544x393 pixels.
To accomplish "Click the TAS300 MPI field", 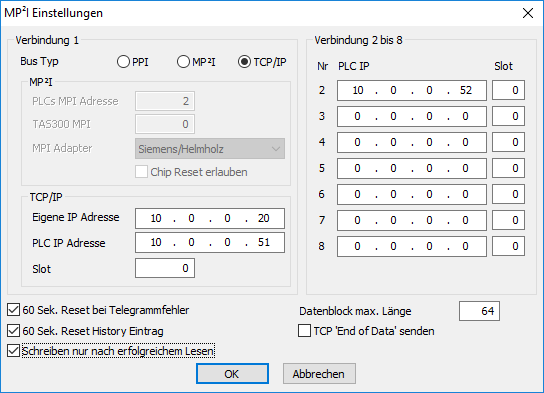I will (x=165, y=124).
